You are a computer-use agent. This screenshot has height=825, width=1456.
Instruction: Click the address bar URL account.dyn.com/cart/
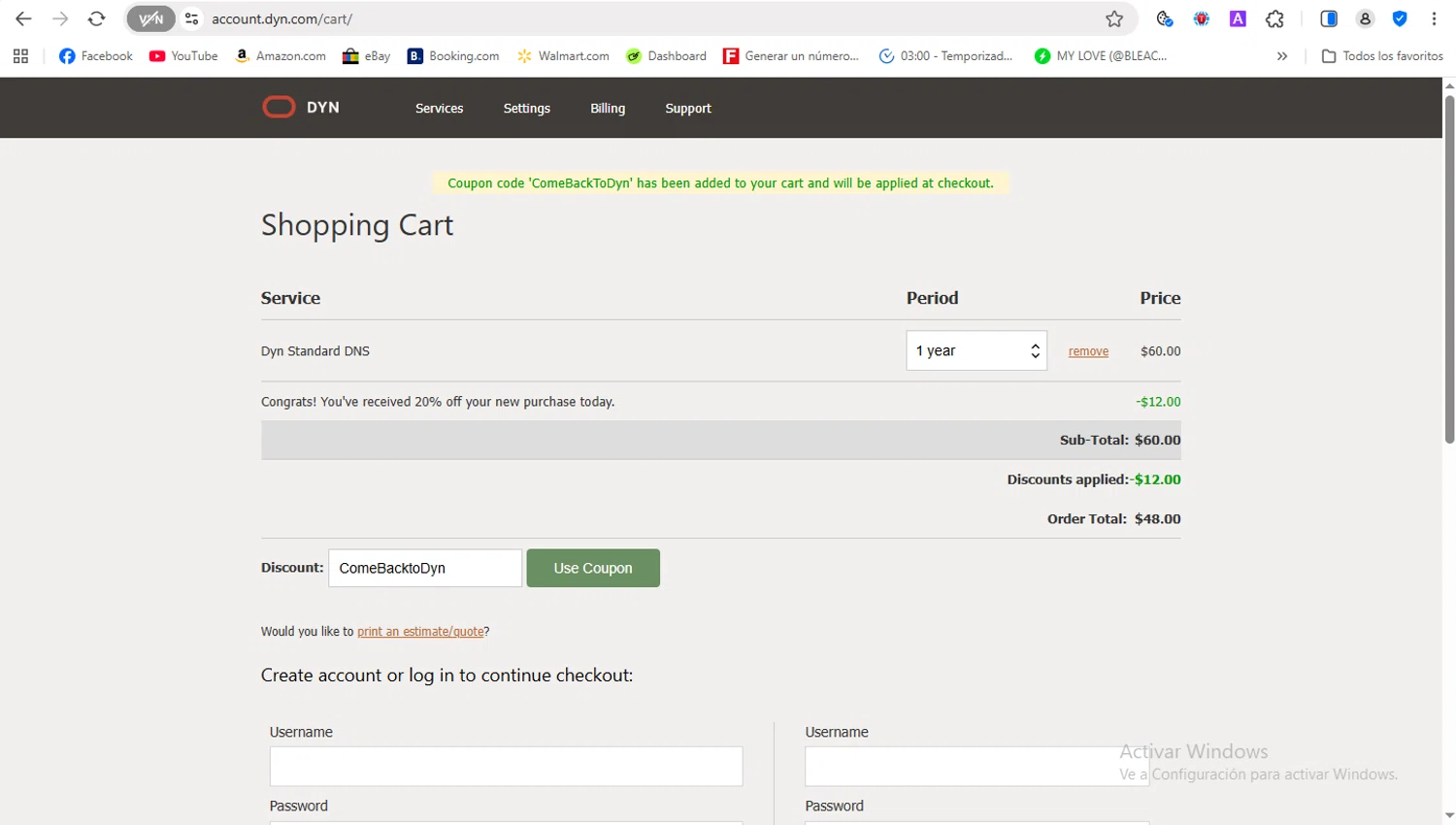[282, 18]
